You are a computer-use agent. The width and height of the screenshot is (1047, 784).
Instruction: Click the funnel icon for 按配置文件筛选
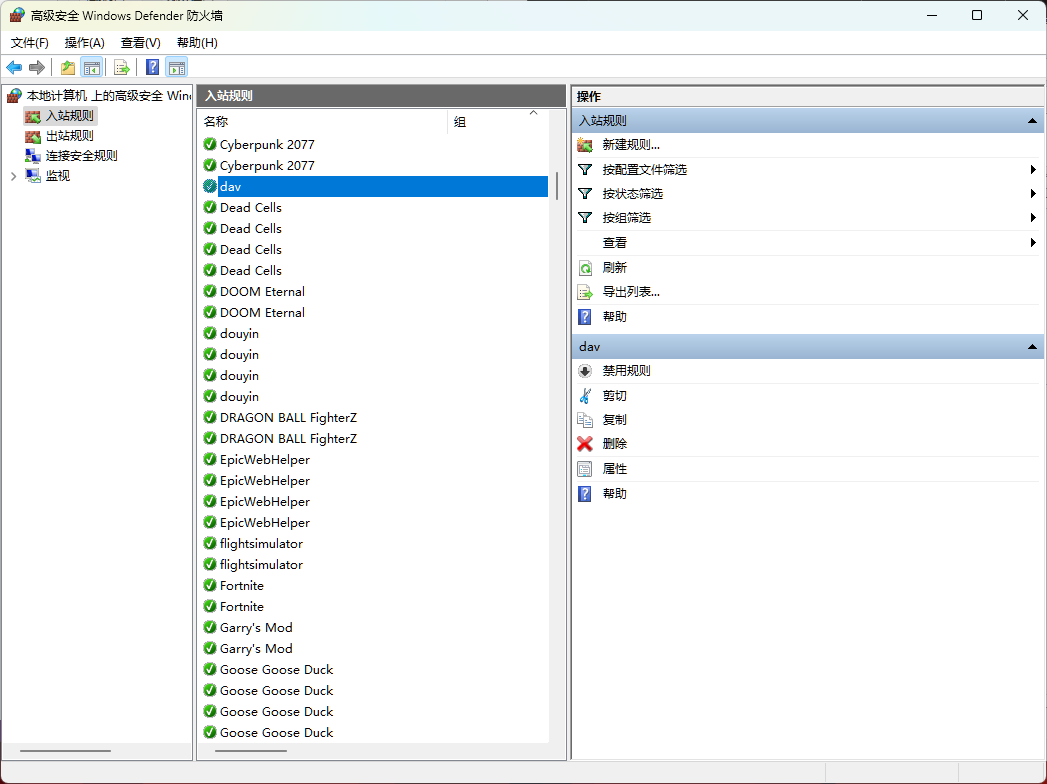pos(585,170)
